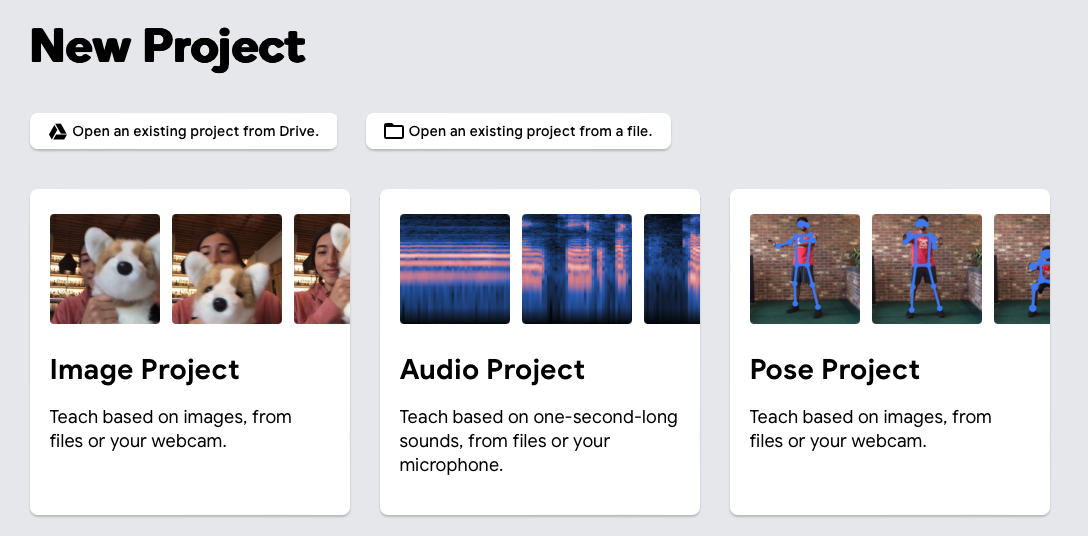The image size is (1088, 536).
Task: Click the first audio spectrogram thumbnail
Action: pos(455,269)
